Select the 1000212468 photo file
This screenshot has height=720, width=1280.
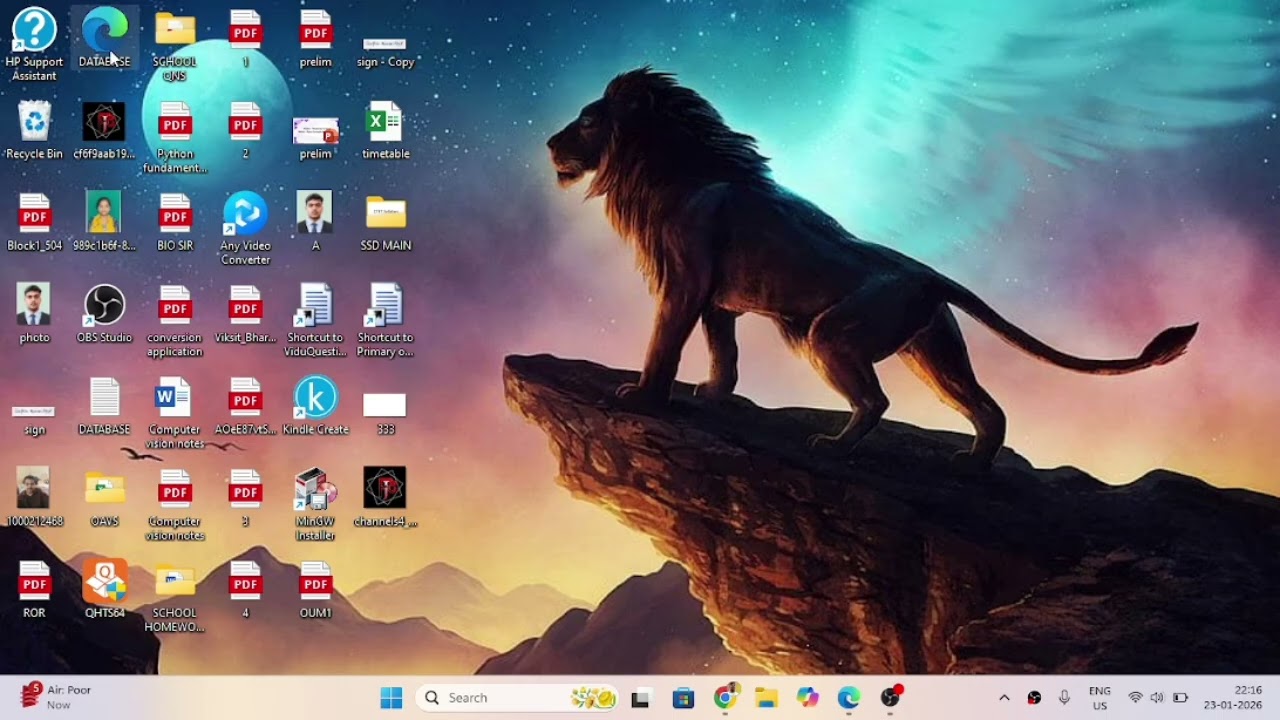coord(34,498)
